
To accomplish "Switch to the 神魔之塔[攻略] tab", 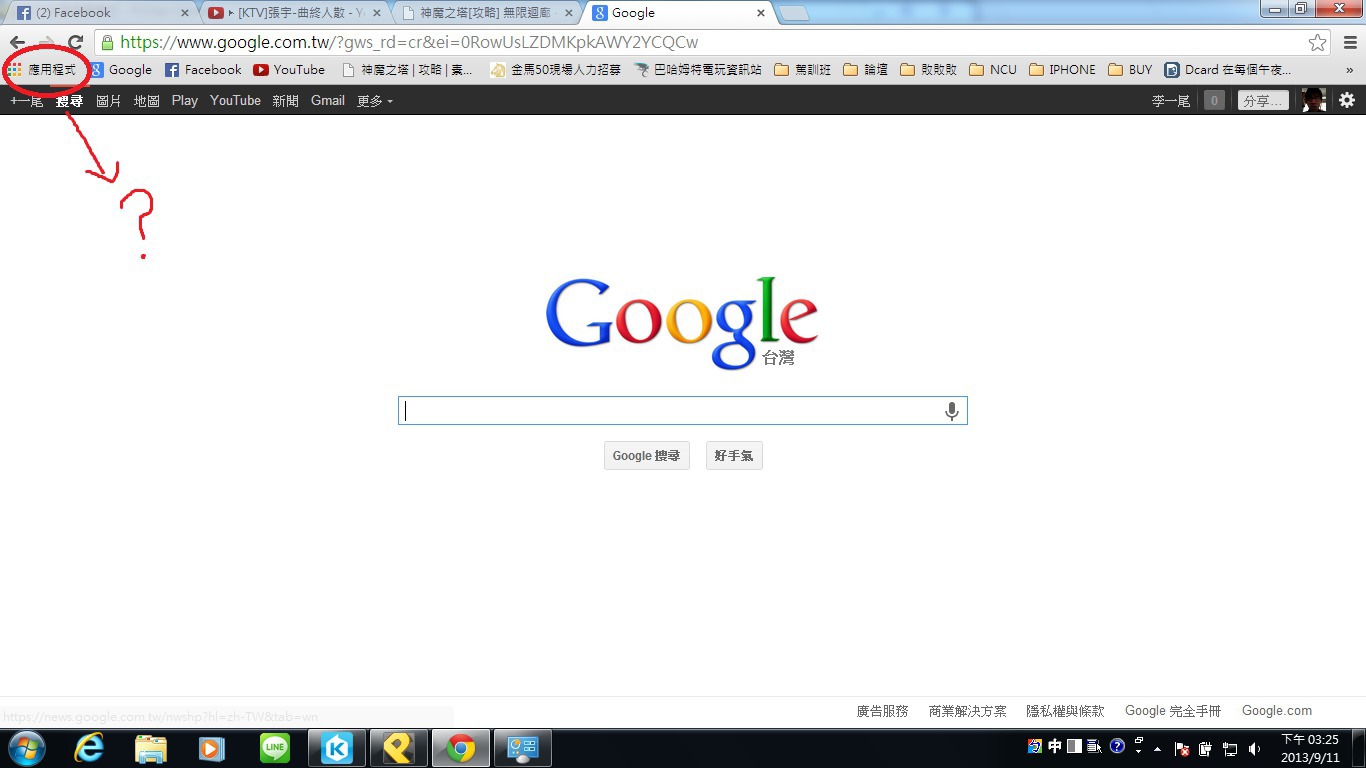I will coord(485,14).
